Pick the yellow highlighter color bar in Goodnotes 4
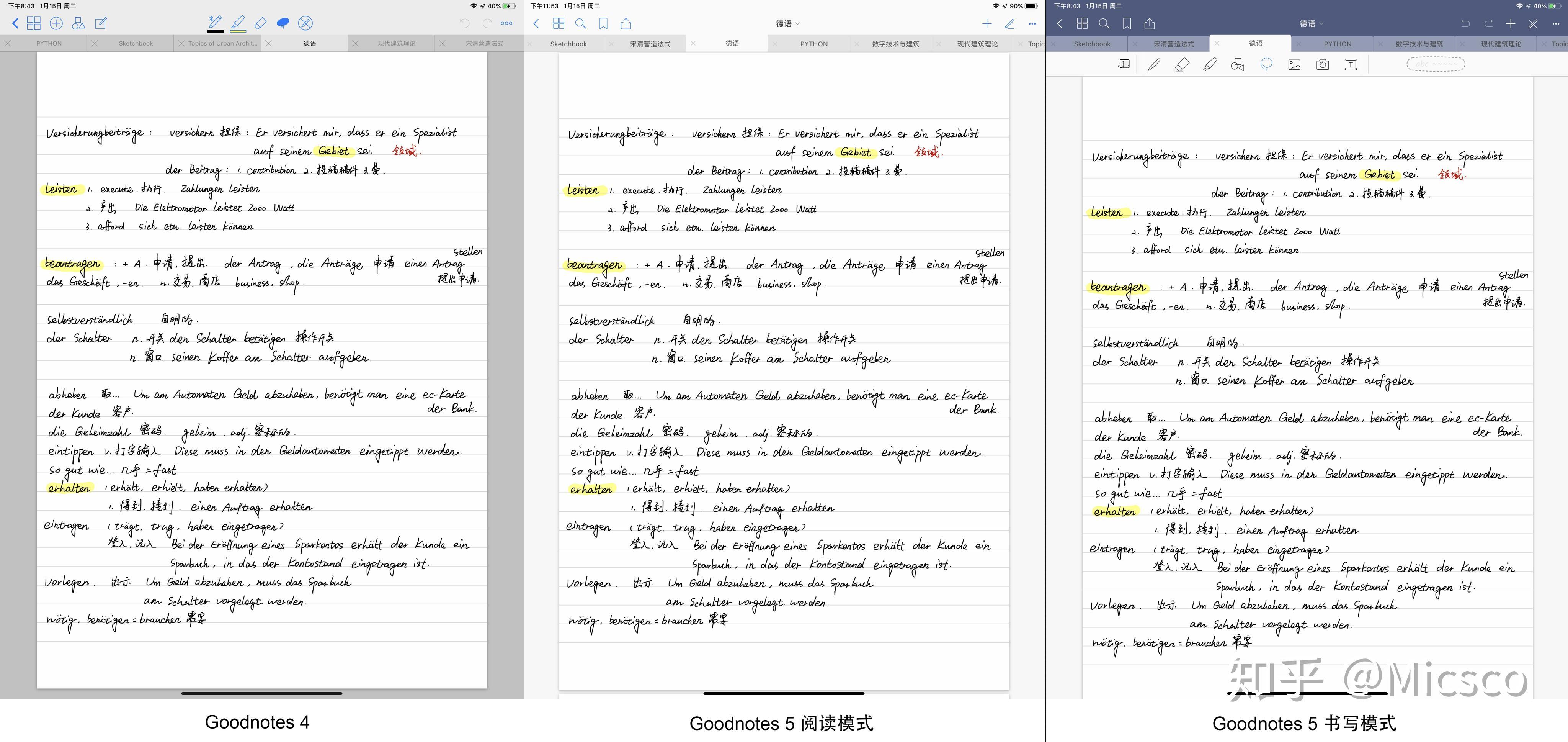Image resolution: width=1568 pixels, height=742 pixels. (238, 31)
